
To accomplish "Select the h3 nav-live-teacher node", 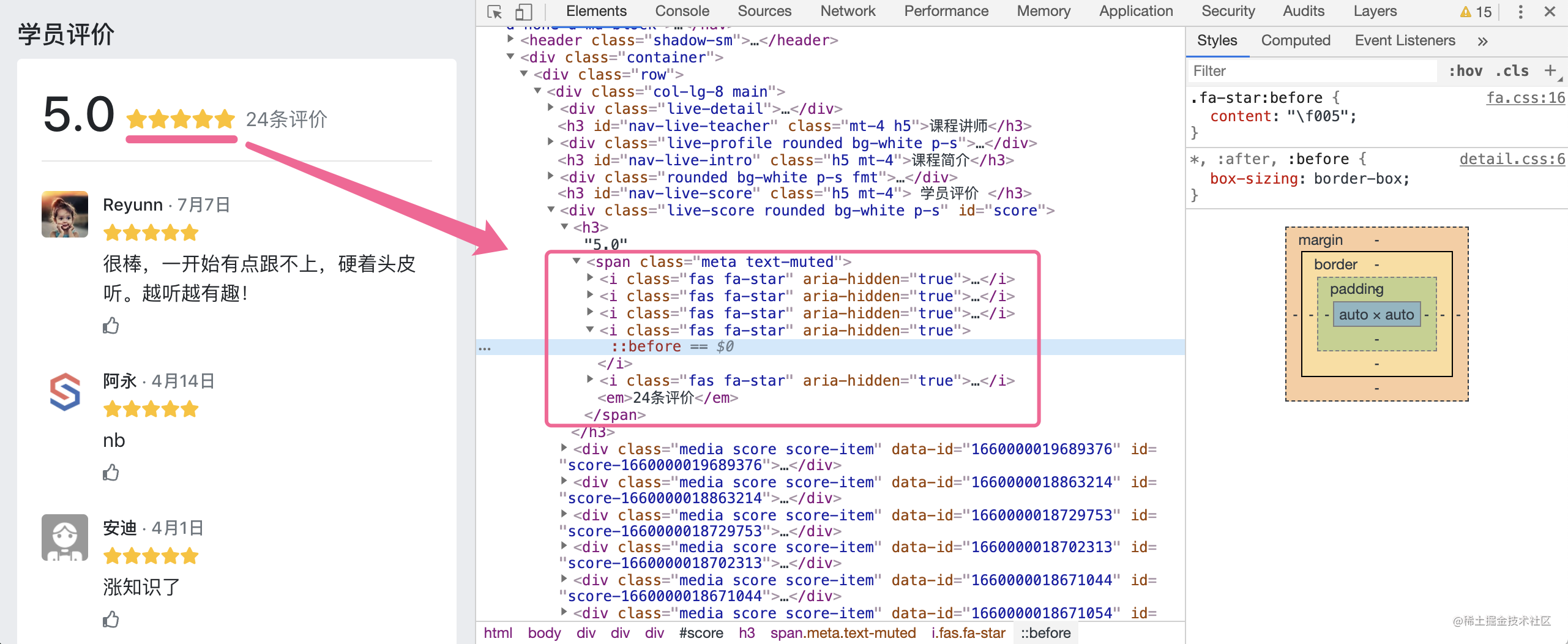I will [794, 125].
